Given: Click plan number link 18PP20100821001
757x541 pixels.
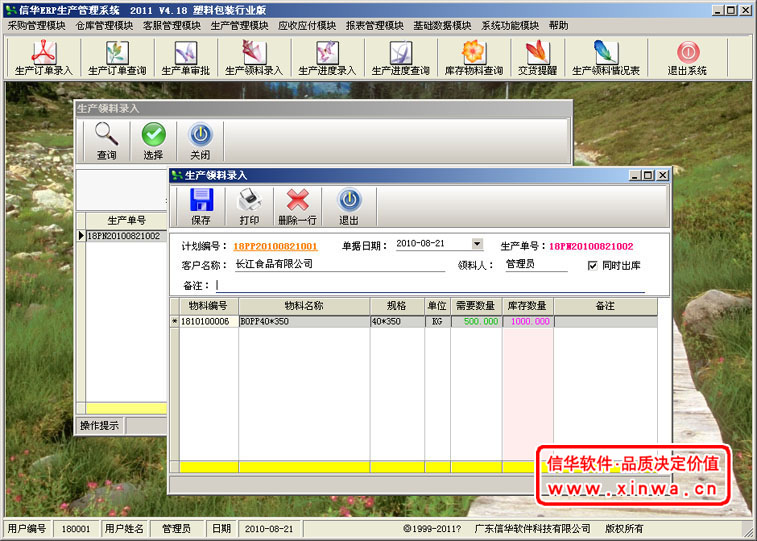Looking at the screenshot, I should (x=275, y=247).
